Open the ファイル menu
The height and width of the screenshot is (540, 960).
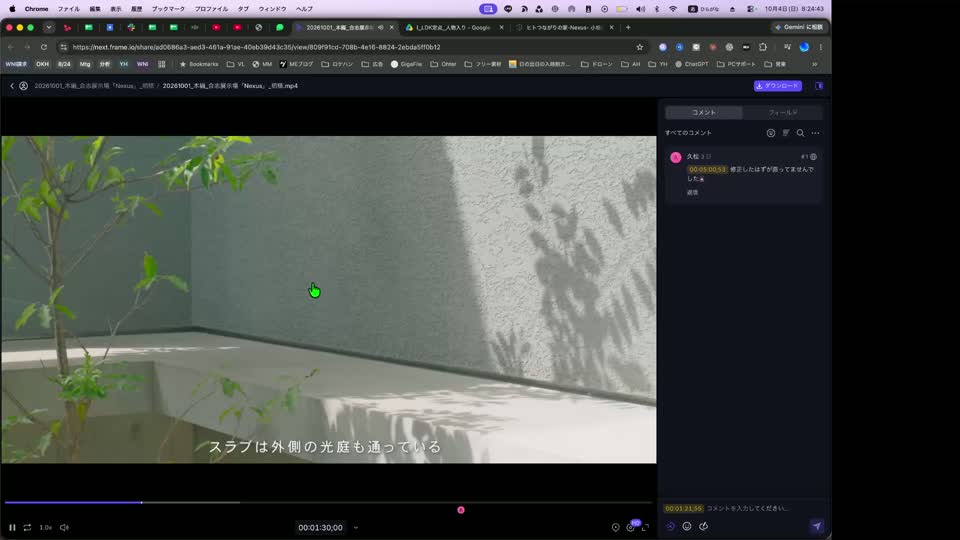tap(69, 9)
